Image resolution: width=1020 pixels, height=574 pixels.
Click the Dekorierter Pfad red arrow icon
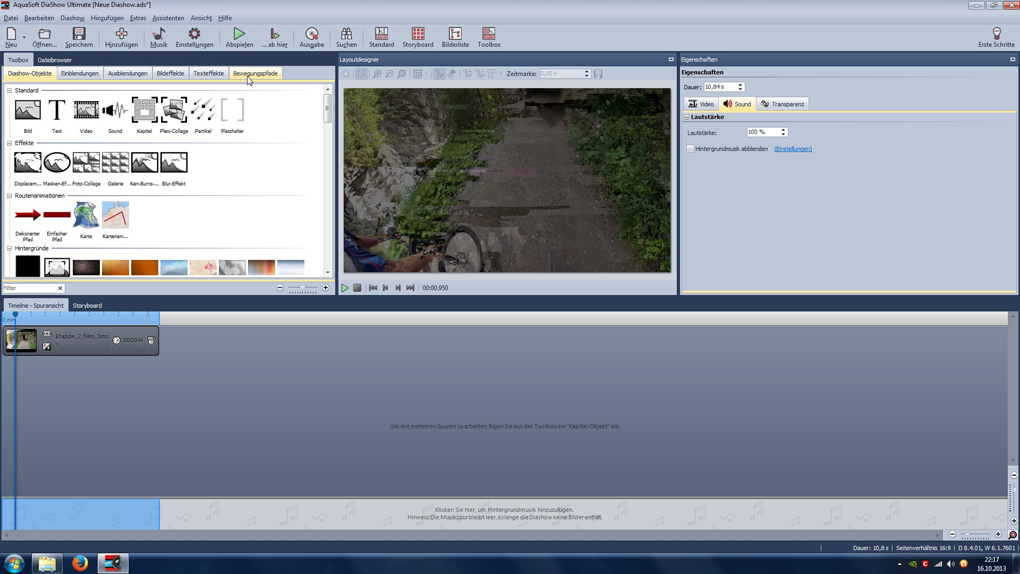point(28,215)
